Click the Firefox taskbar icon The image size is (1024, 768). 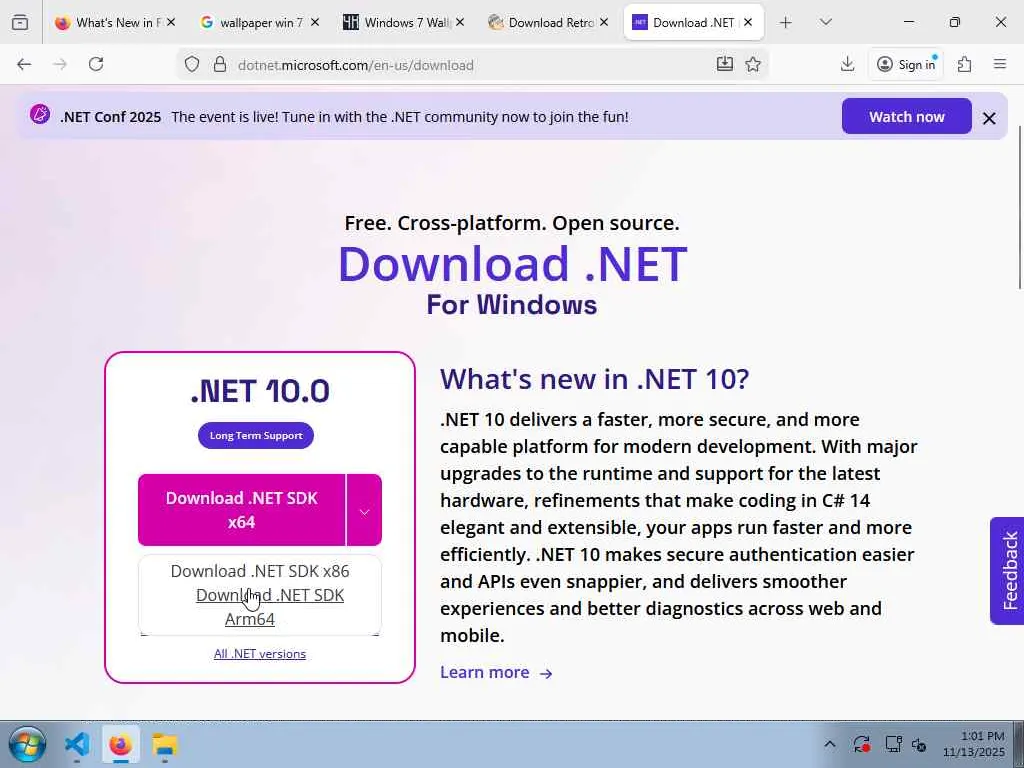(x=120, y=744)
